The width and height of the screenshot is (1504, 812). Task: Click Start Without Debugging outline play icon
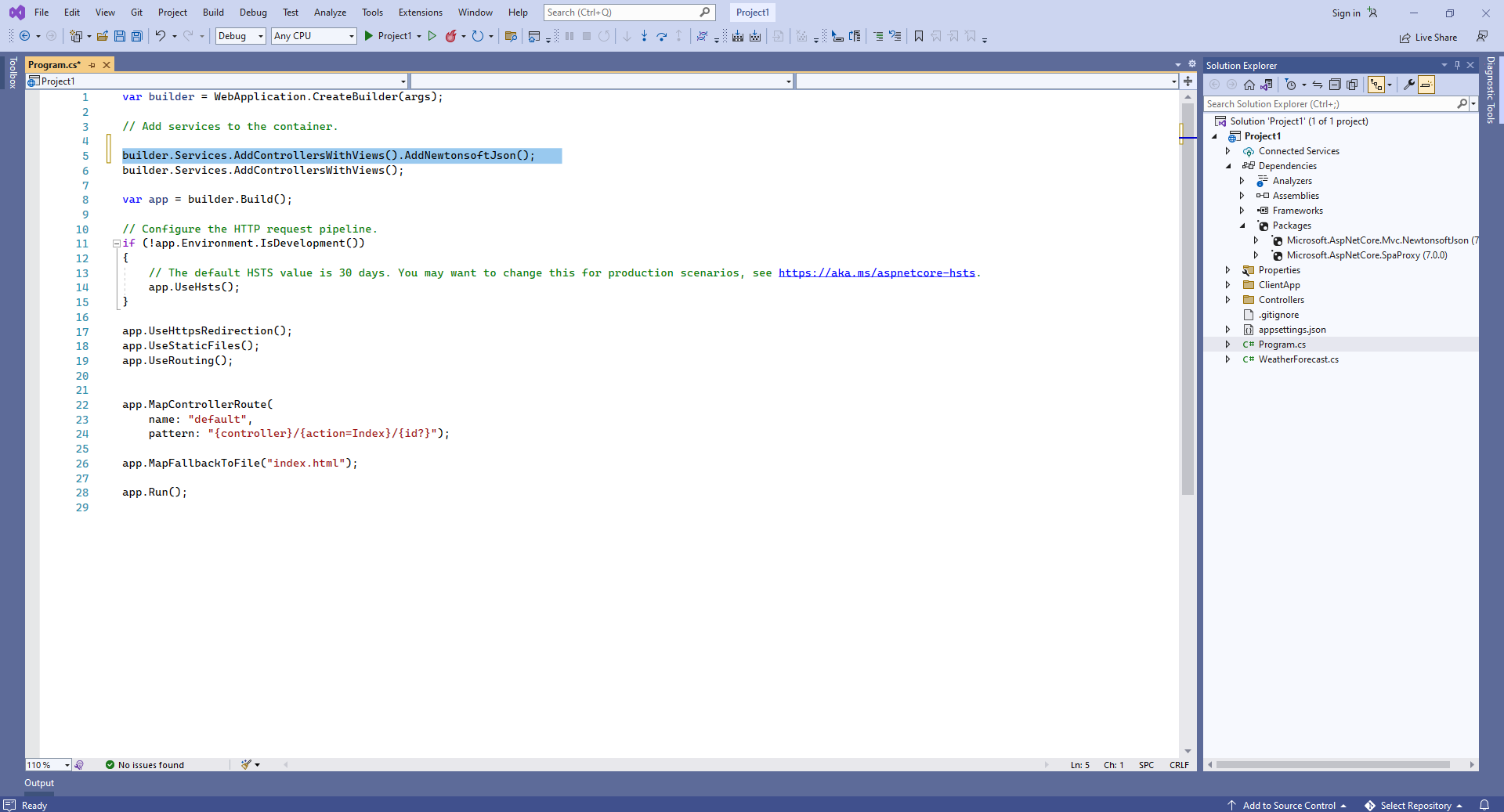432,36
